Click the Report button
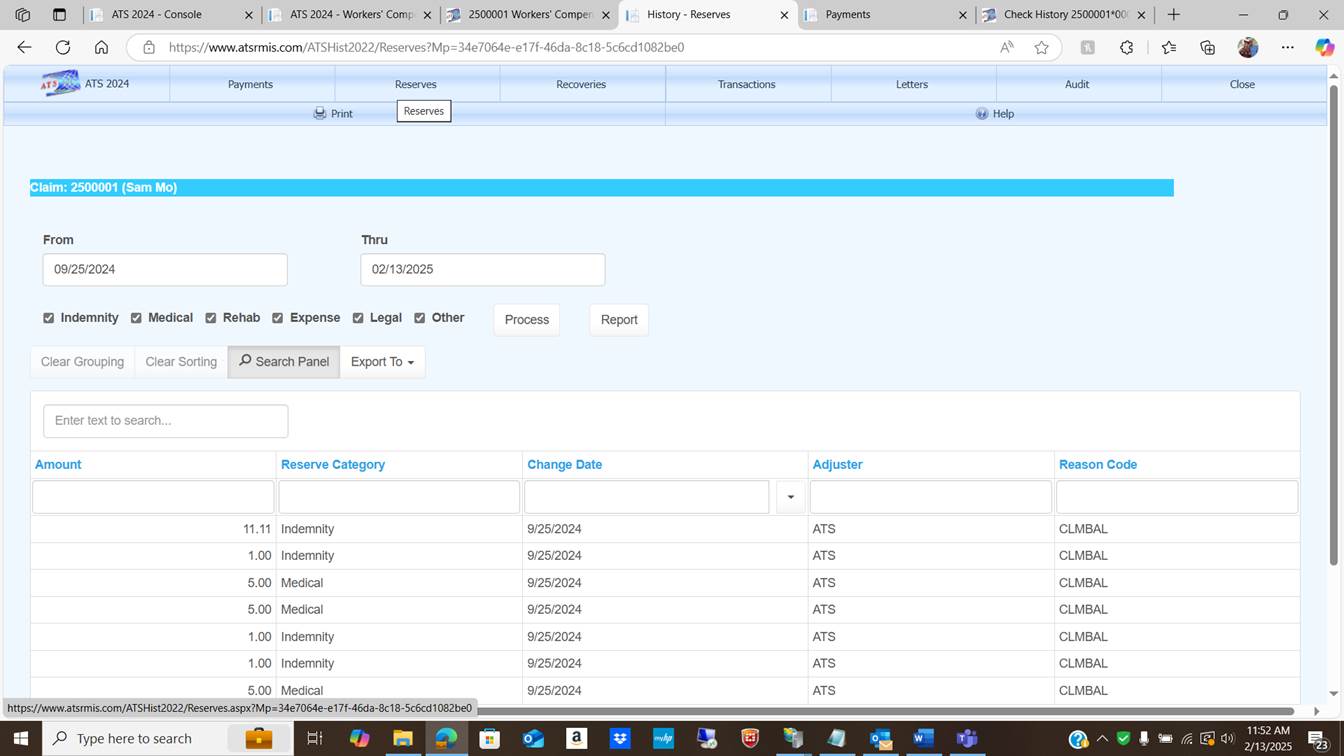Screen dimensions: 1344x756 [x=618, y=320]
